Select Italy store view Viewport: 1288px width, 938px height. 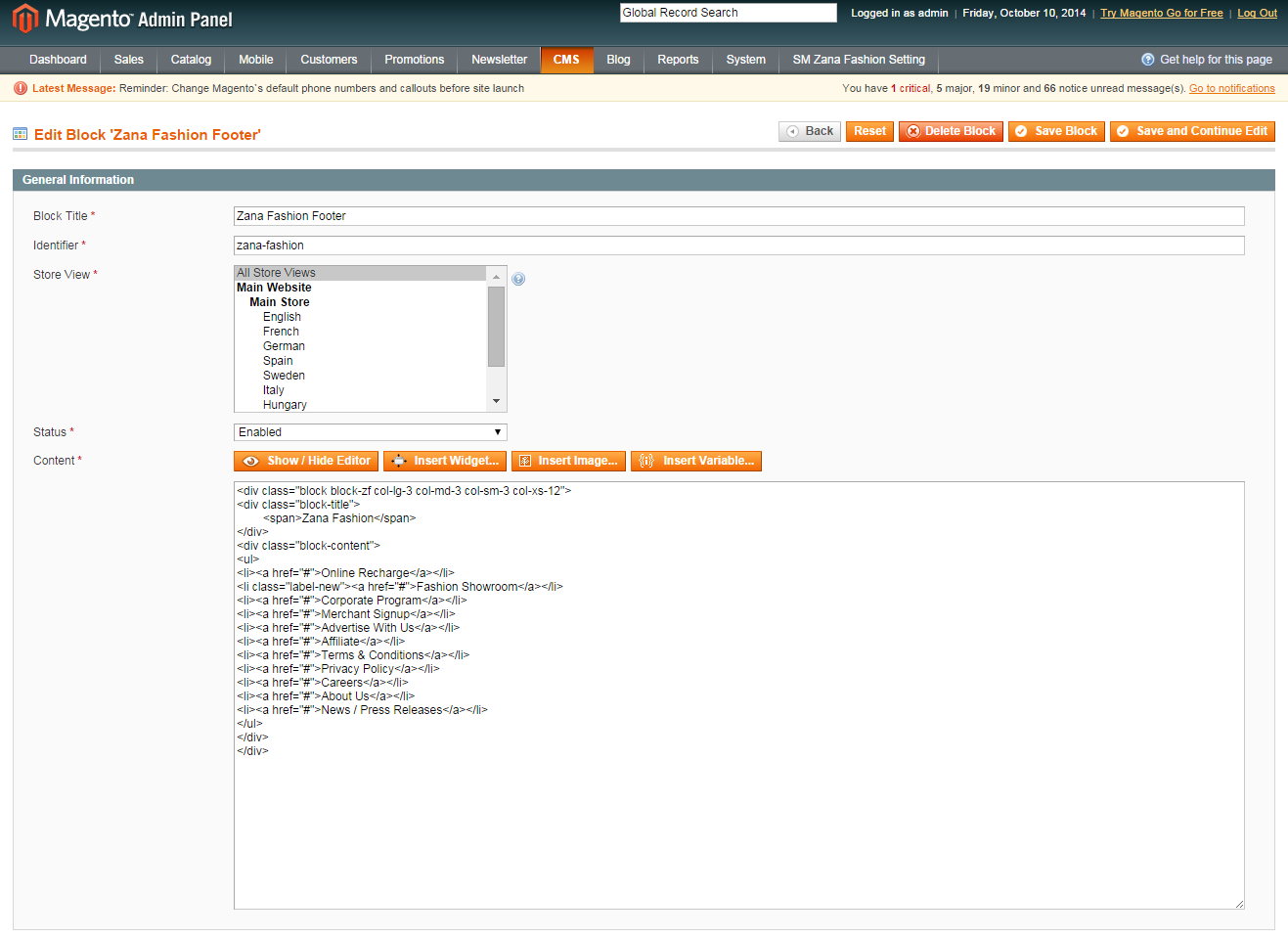coord(273,390)
